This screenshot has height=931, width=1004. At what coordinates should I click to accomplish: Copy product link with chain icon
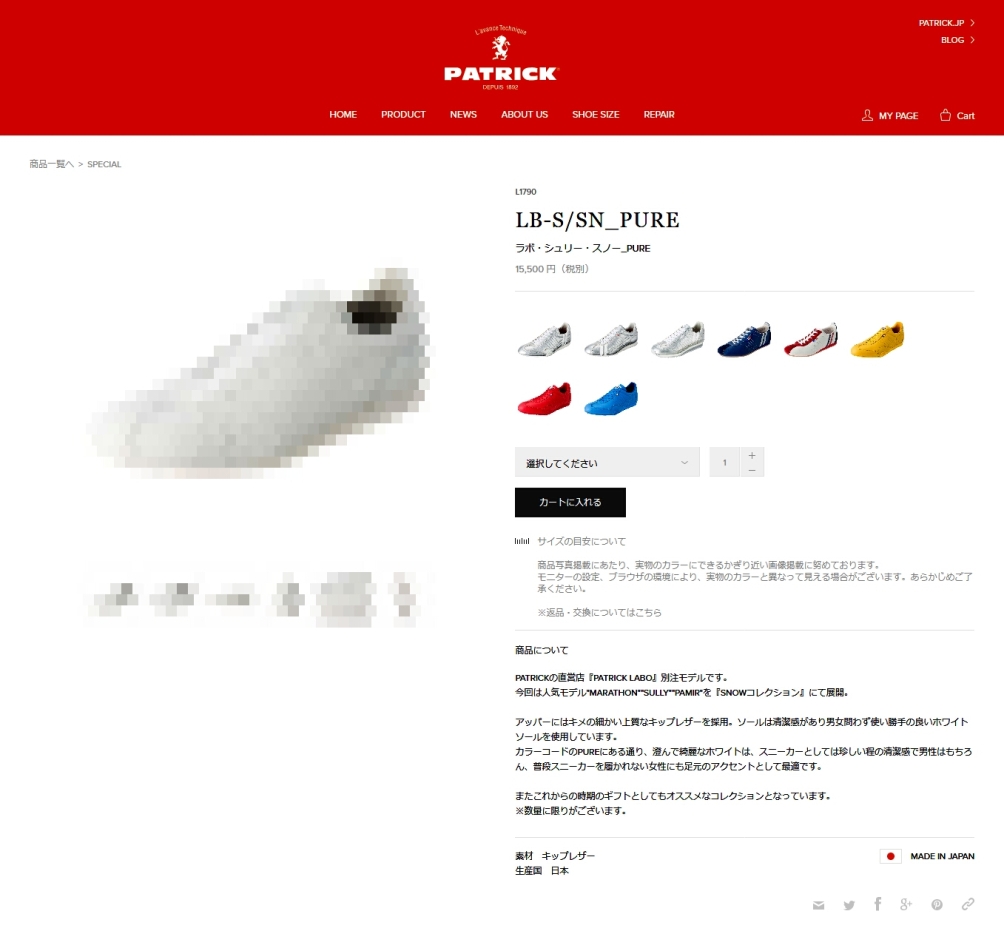pos(968,903)
